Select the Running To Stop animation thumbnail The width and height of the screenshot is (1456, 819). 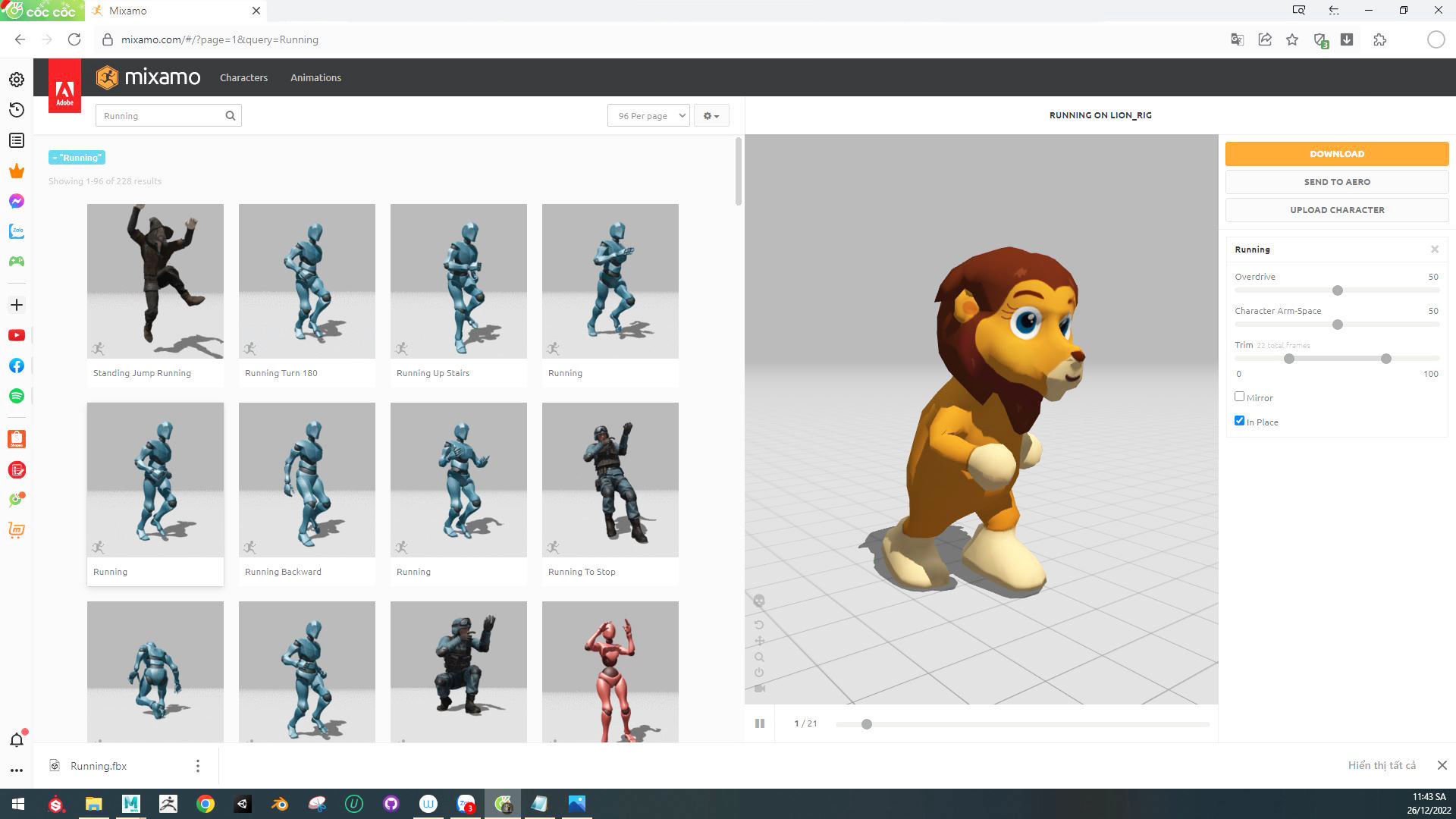(610, 480)
